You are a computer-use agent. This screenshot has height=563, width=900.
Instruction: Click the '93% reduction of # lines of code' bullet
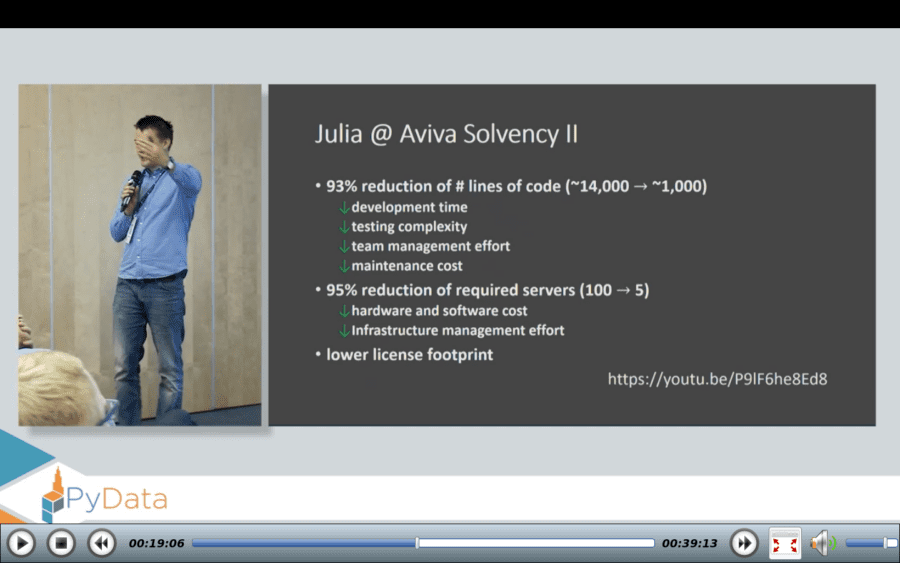(x=516, y=187)
